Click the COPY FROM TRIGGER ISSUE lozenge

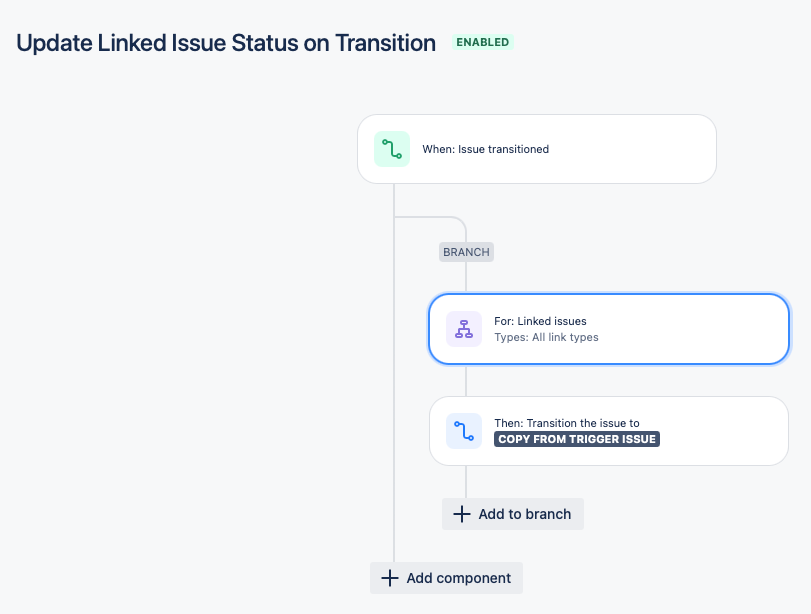tap(577, 439)
